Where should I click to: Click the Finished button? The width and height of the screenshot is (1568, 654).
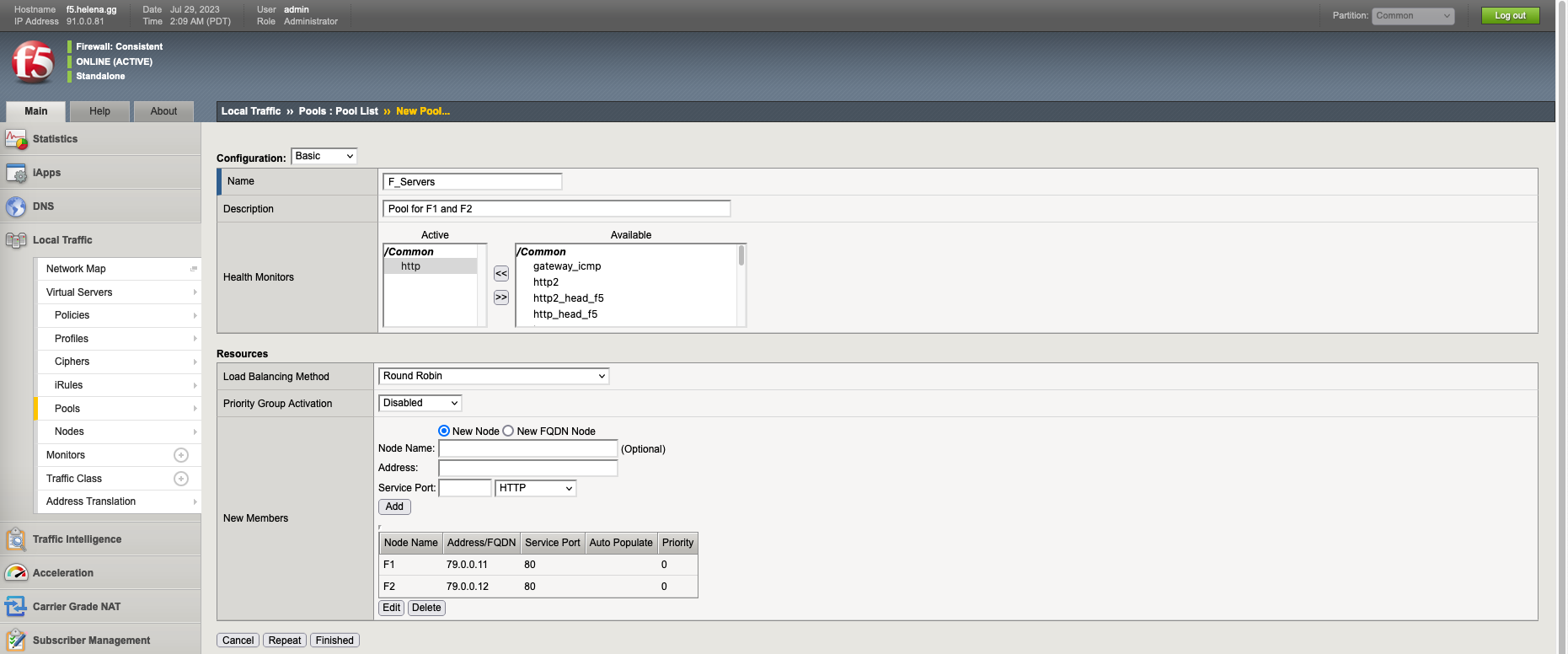[x=334, y=641]
